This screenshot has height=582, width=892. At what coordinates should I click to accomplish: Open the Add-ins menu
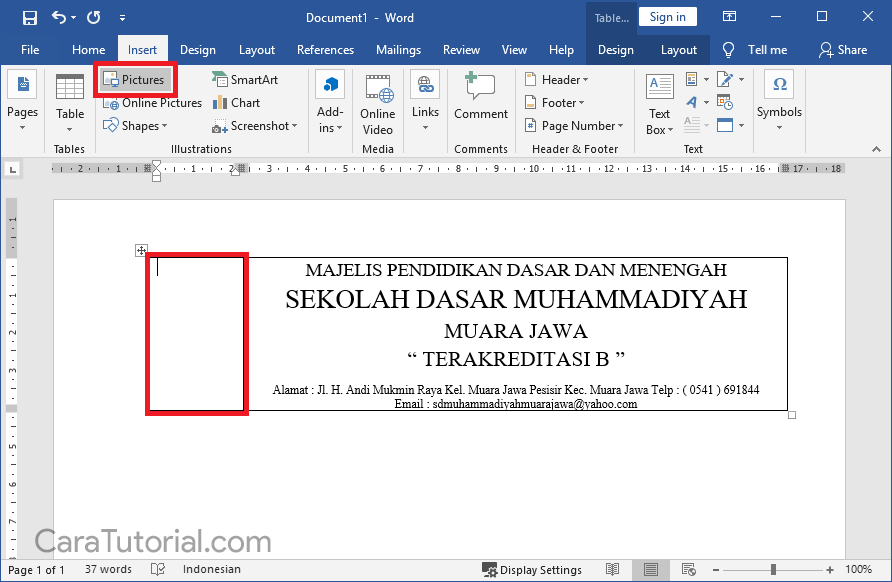[330, 102]
